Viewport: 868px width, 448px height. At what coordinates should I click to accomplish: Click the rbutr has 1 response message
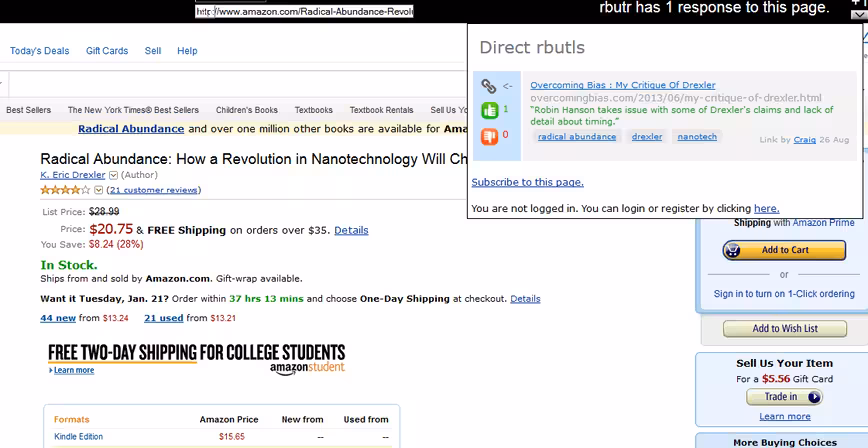click(714, 8)
